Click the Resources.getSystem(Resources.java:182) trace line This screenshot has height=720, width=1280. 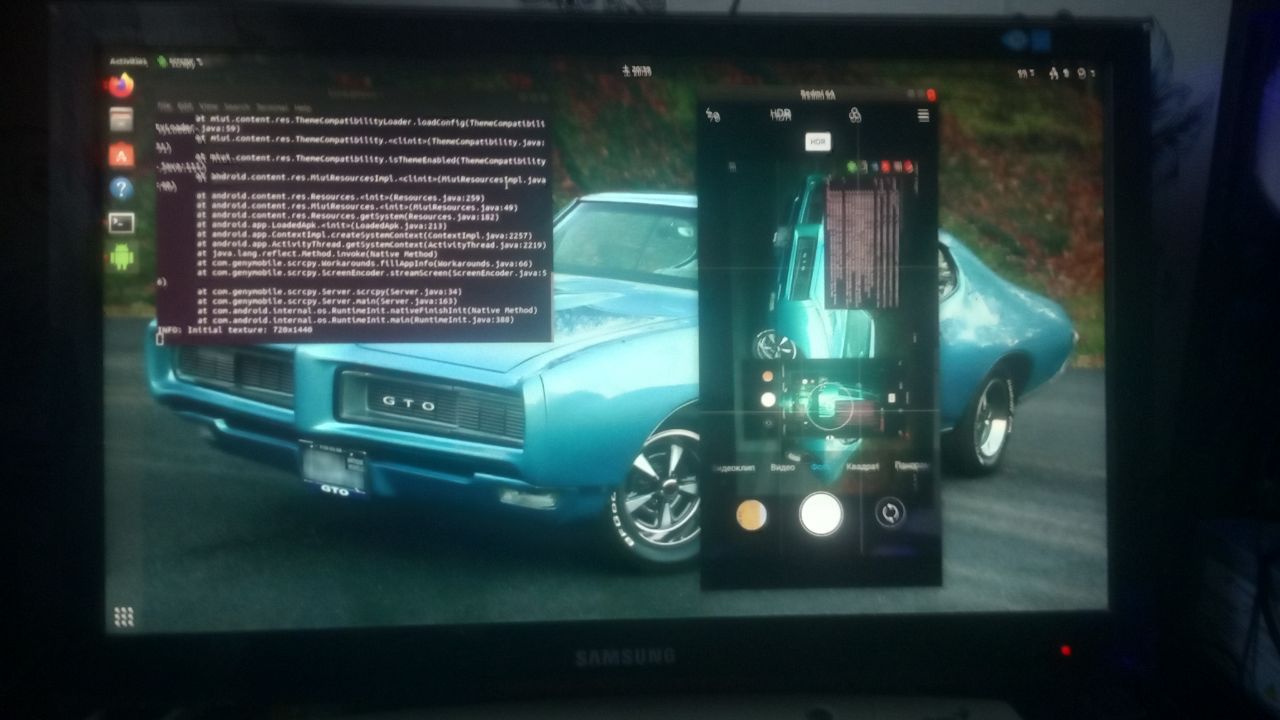(x=347, y=216)
